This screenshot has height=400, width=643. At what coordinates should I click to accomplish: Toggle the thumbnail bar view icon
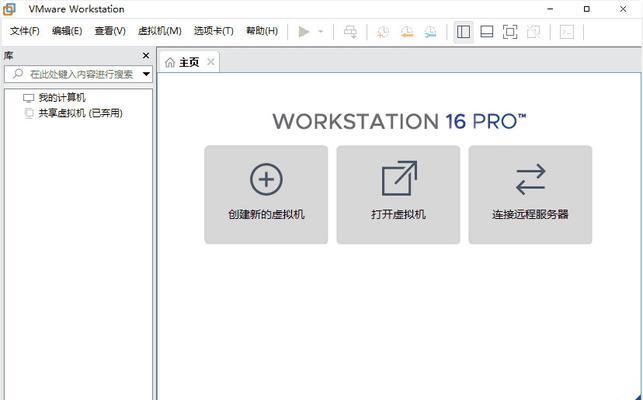487,32
